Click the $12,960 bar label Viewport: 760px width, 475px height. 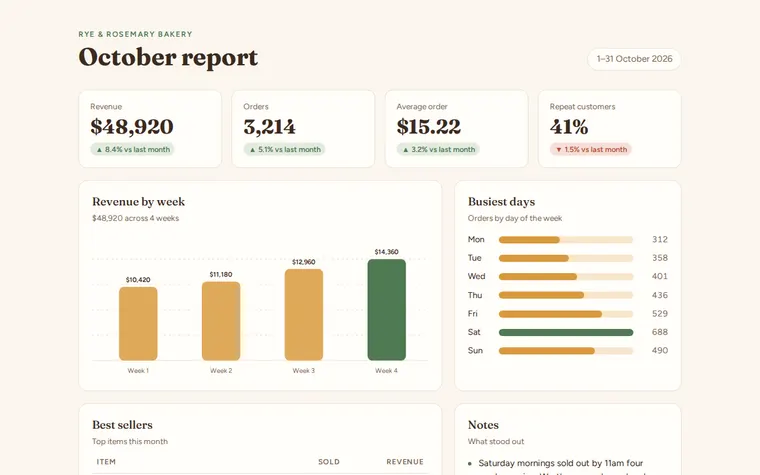pyautogui.click(x=304, y=262)
